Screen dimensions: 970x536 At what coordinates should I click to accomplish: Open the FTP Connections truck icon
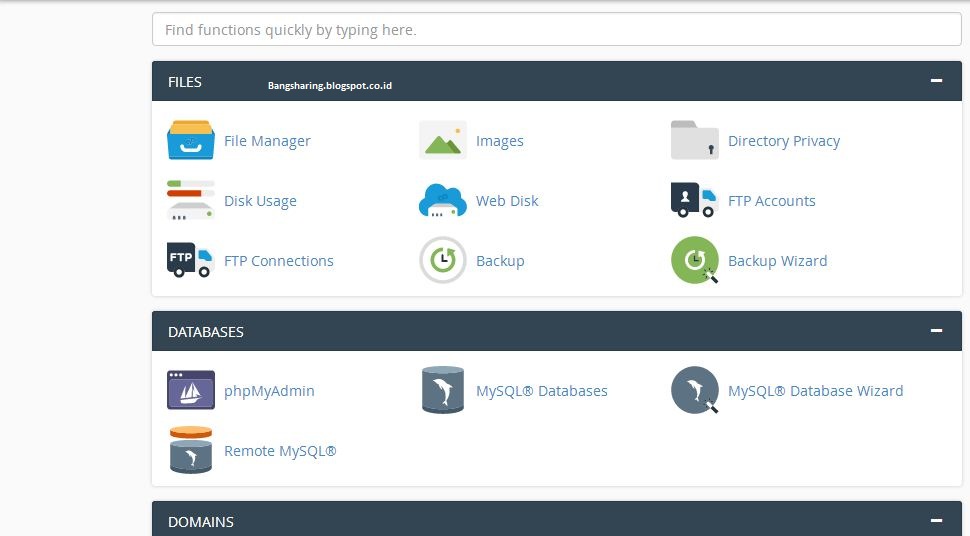click(191, 260)
